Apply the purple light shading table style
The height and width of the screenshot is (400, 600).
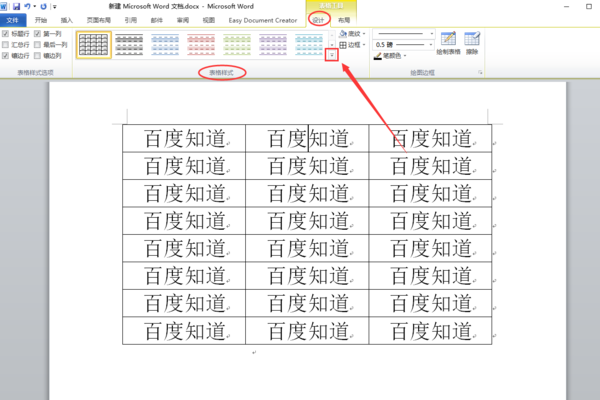[273, 45]
